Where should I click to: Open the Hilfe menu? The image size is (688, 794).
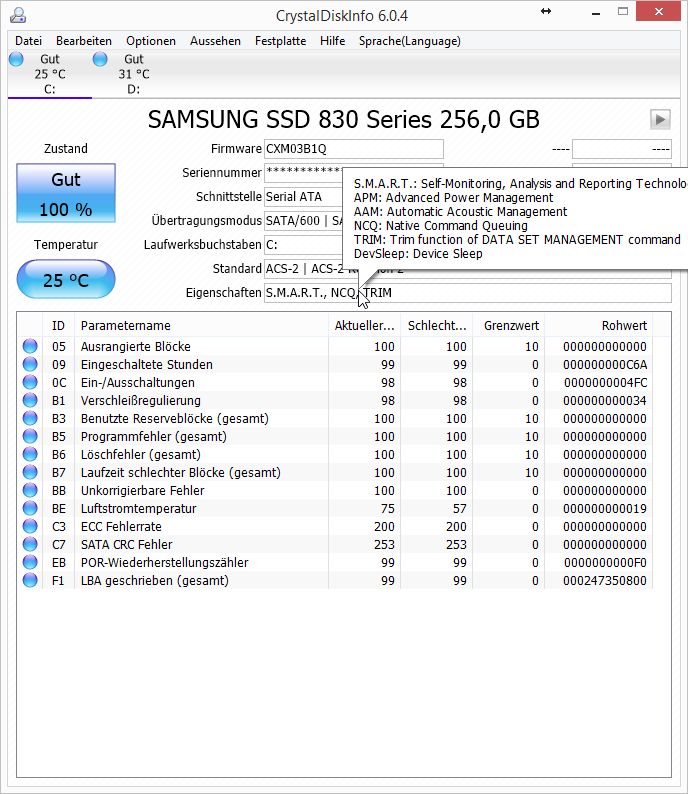(333, 41)
